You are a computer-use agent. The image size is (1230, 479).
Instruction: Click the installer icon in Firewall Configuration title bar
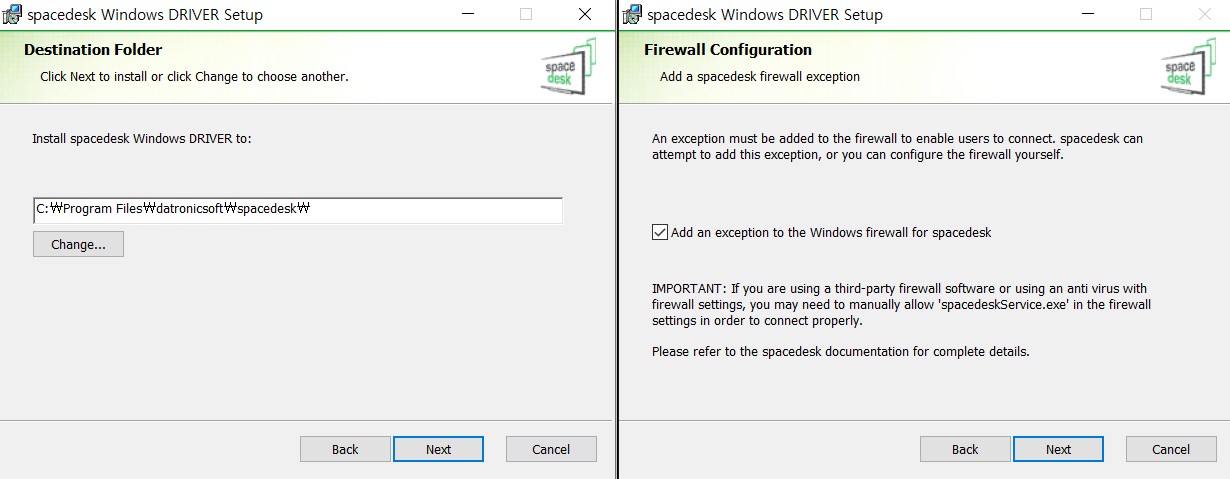632,14
